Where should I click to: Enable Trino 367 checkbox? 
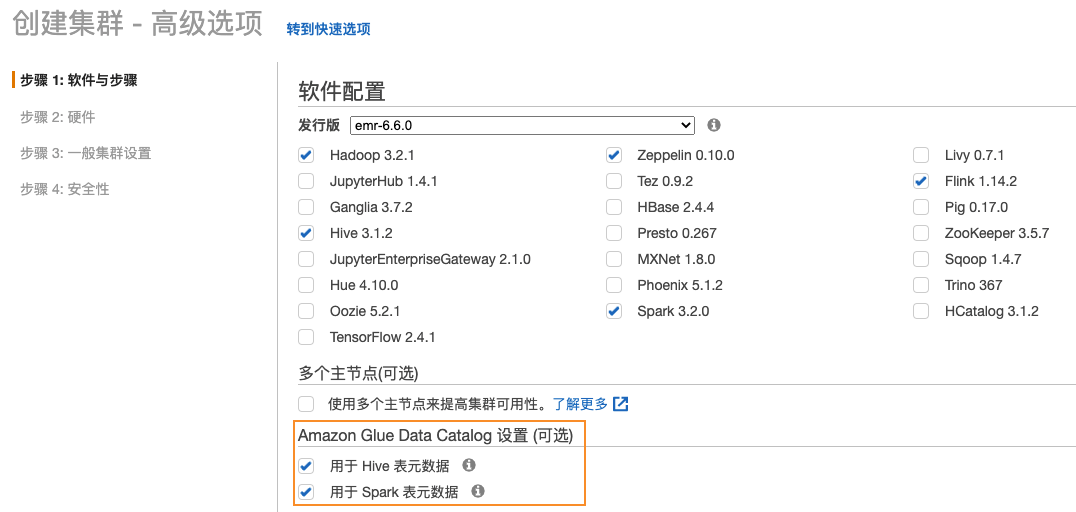(921, 285)
